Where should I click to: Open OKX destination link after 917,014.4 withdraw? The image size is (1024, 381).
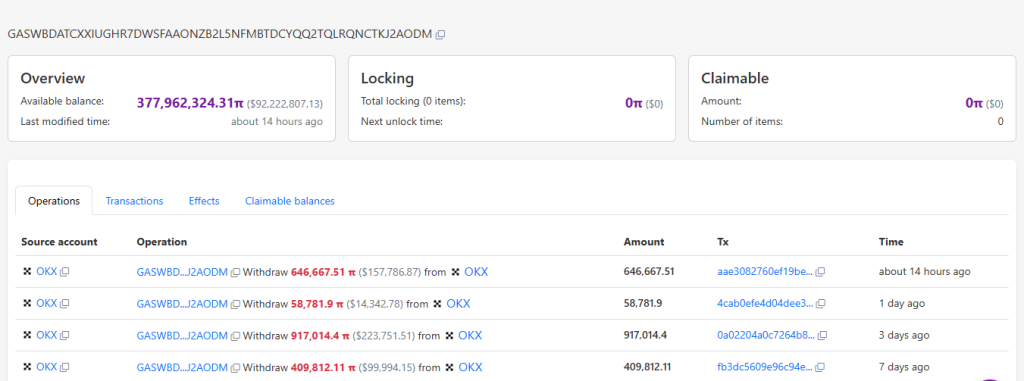coord(470,335)
